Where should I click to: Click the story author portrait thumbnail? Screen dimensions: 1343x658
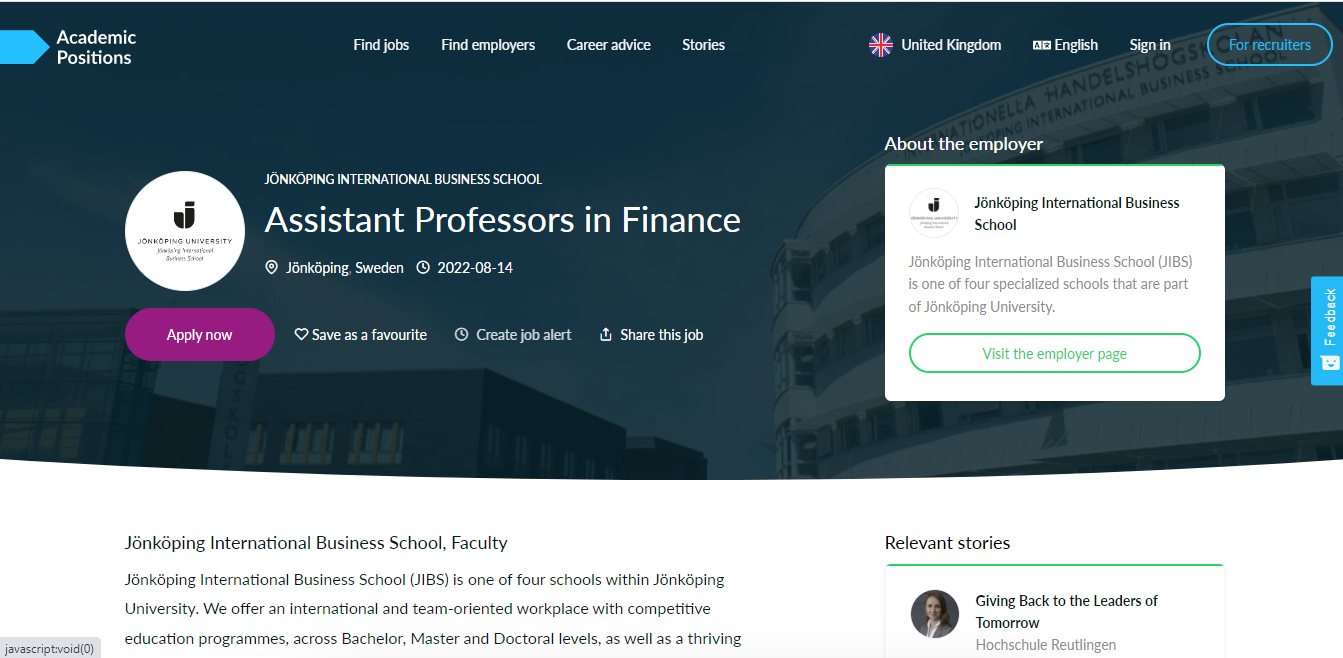pyautogui.click(x=935, y=614)
